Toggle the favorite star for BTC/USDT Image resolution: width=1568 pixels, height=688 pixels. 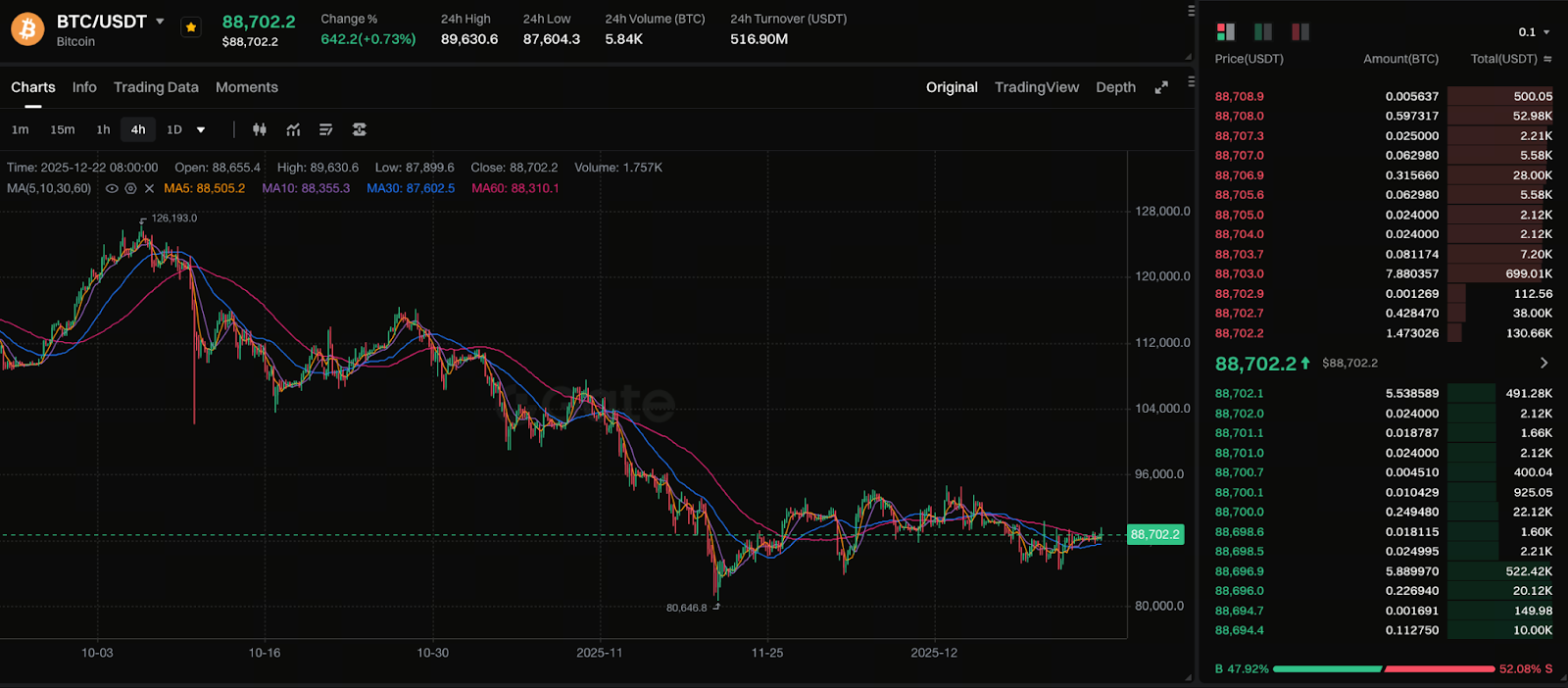coord(191,27)
